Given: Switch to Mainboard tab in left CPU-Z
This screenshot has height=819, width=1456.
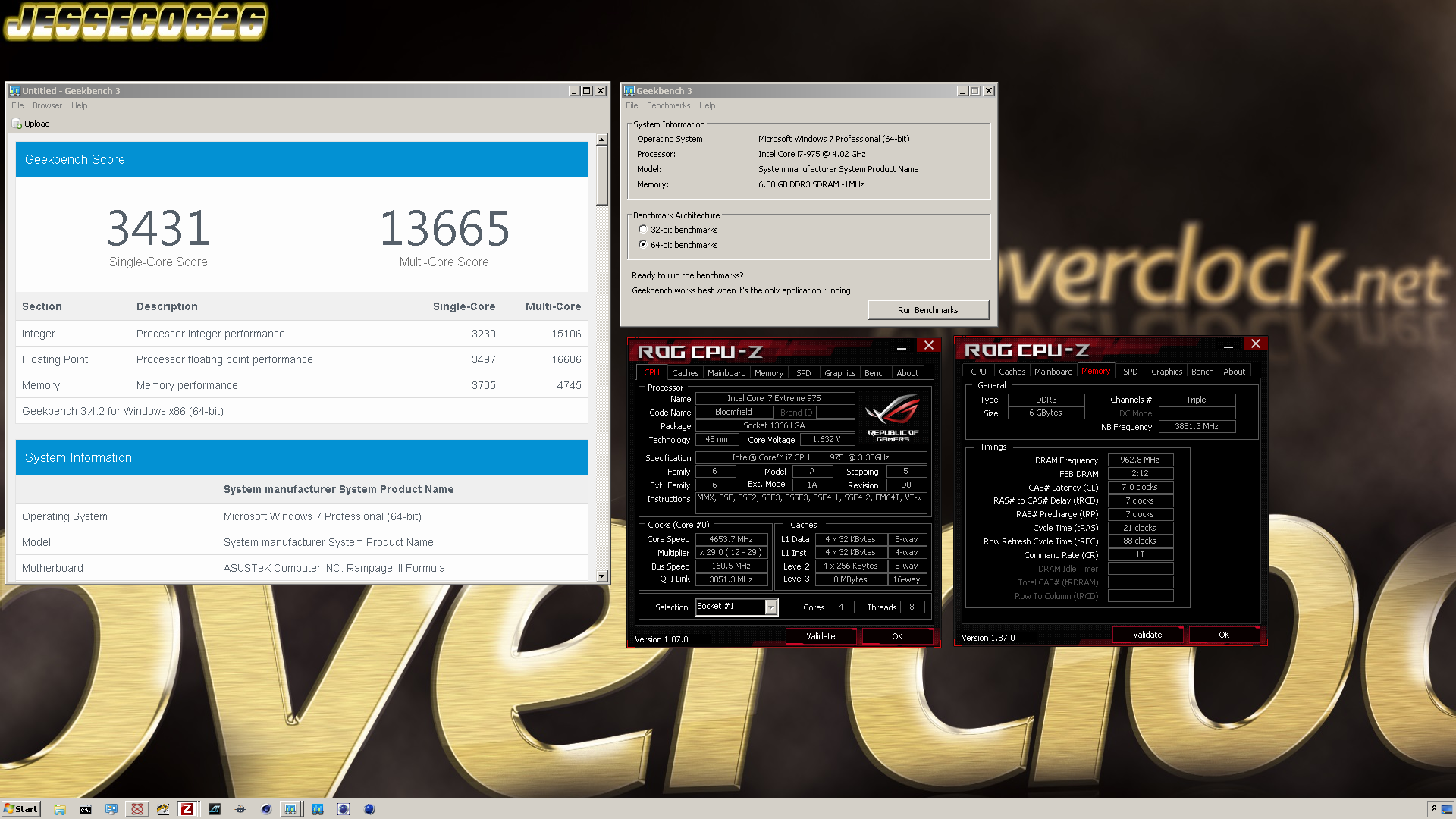Looking at the screenshot, I should pos(726,373).
